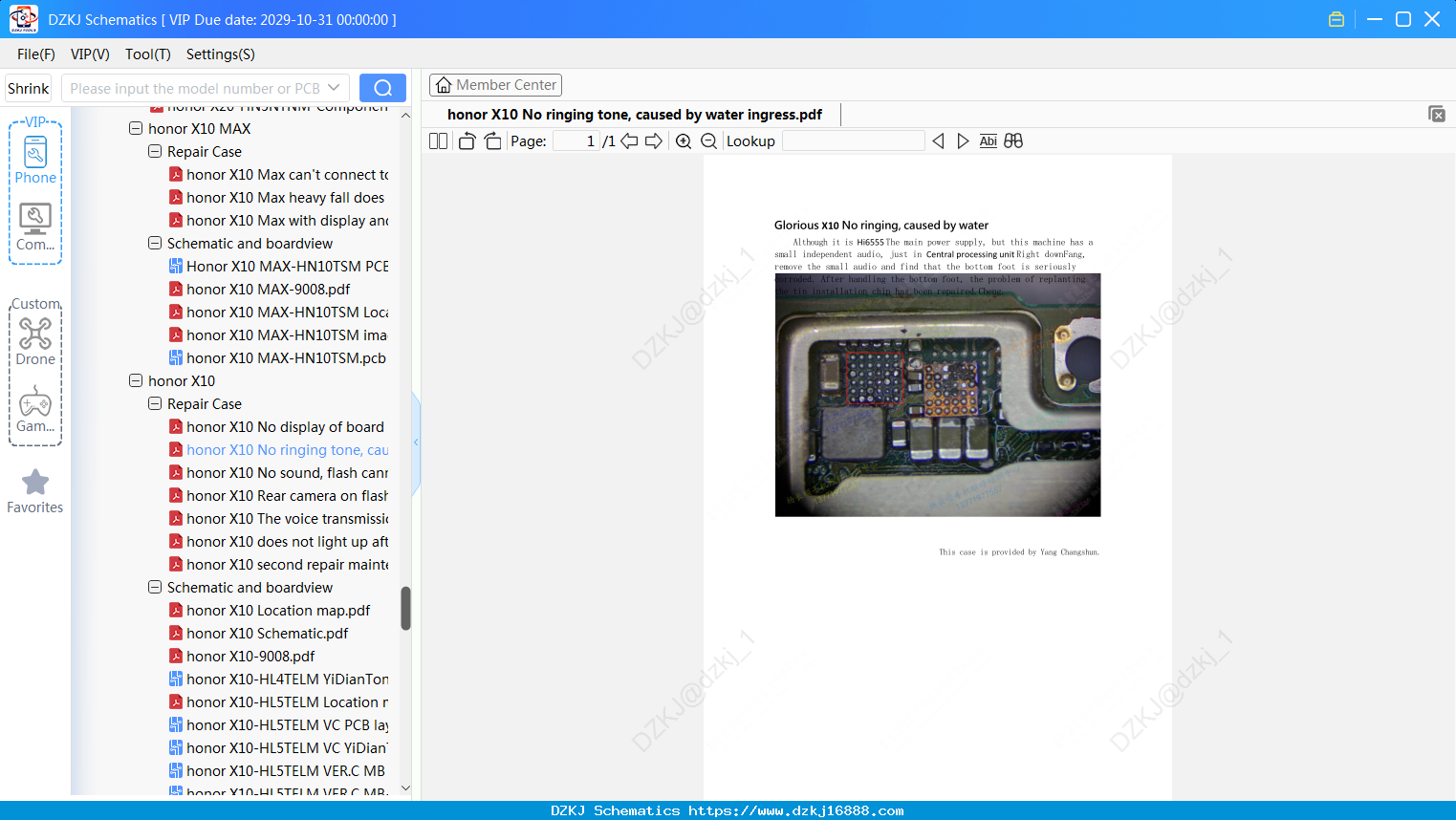Screen dimensions: 1456x820
Task: Toggle the Abi match-word option
Action: click(x=988, y=140)
